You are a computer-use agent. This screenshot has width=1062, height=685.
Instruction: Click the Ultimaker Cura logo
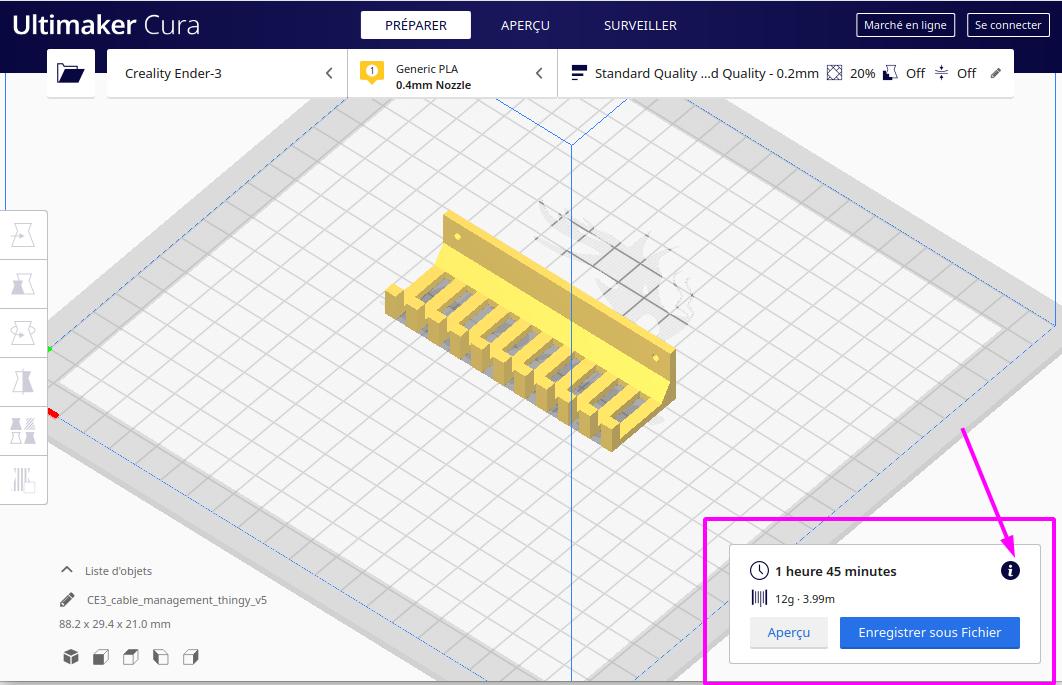(x=106, y=25)
